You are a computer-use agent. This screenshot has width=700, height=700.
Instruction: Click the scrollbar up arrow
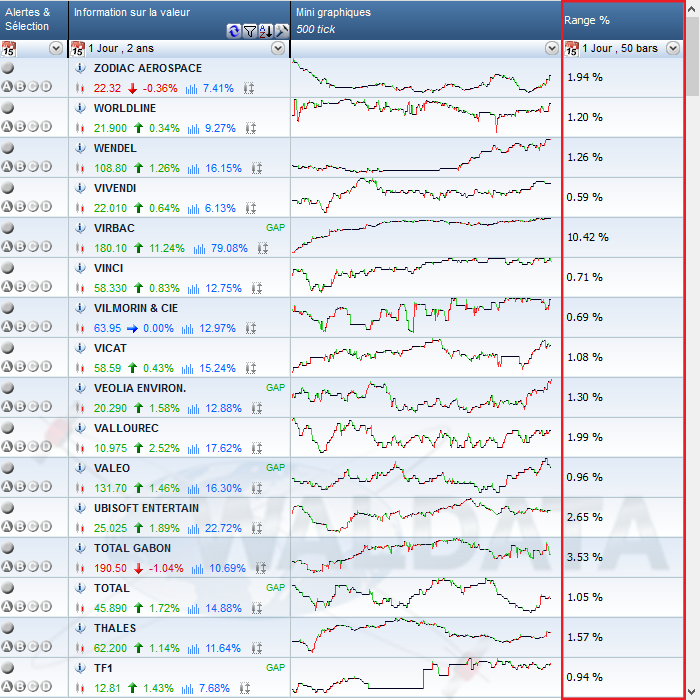click(693, 8)
